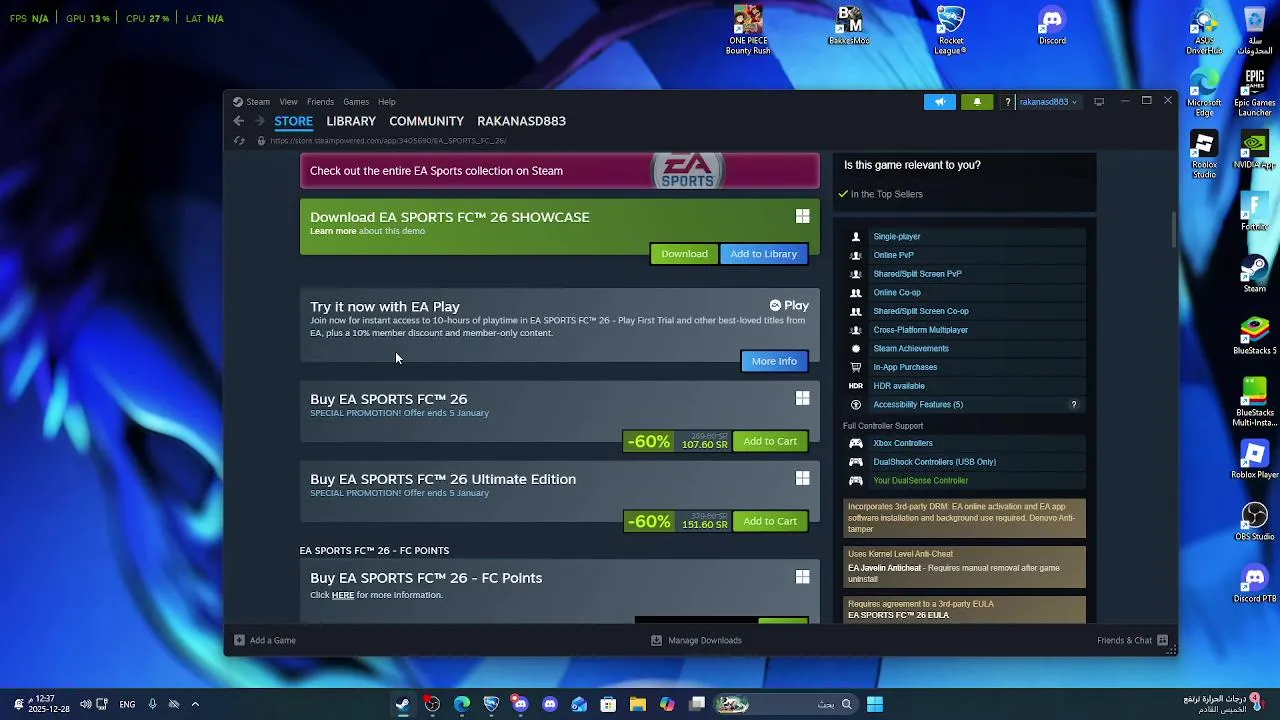
Task: Open the RAKANASD883 profile tab
Action: click(521, 121)
